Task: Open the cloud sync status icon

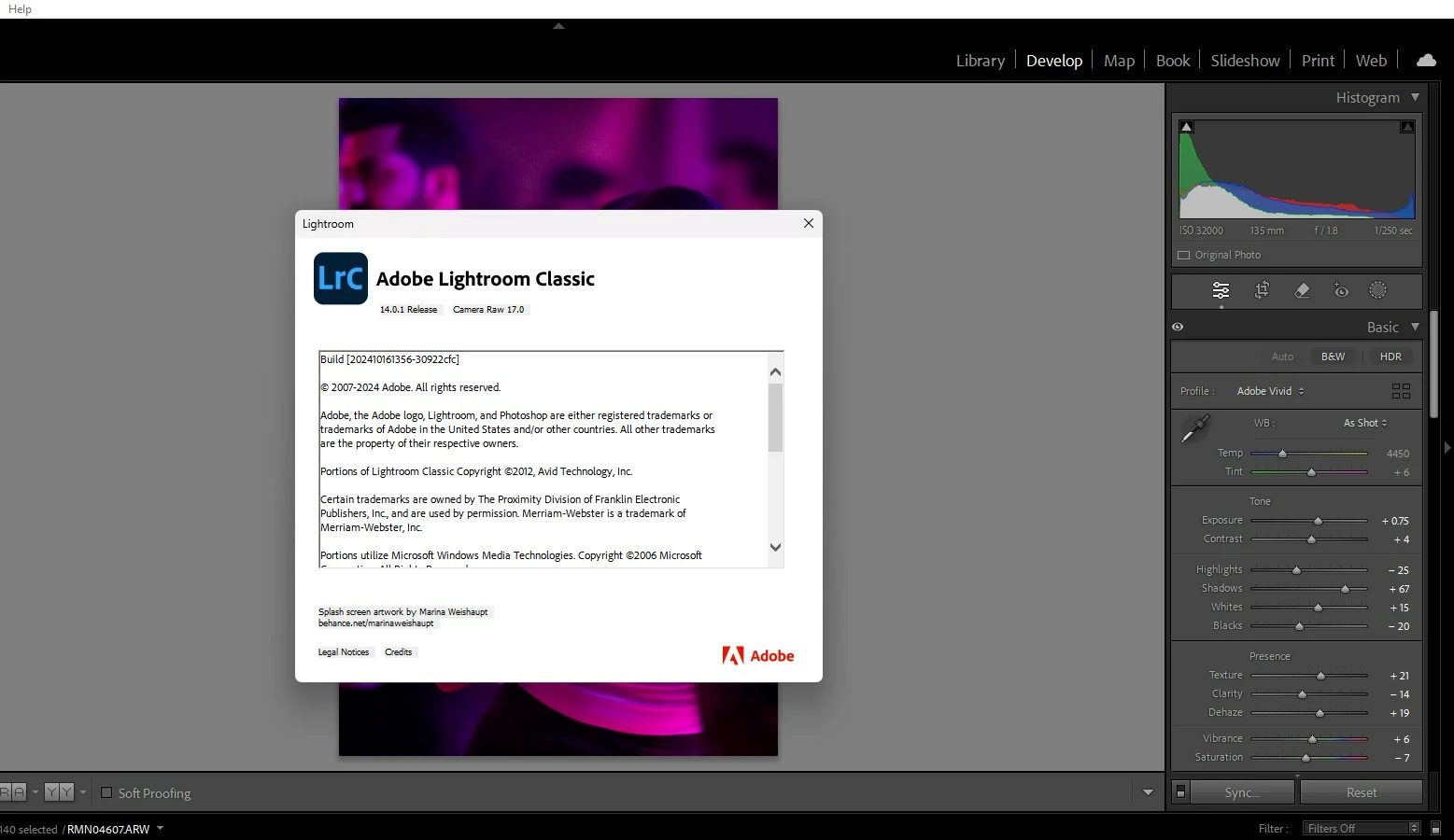Action: pyautogui.click(x=1426, y=60)
